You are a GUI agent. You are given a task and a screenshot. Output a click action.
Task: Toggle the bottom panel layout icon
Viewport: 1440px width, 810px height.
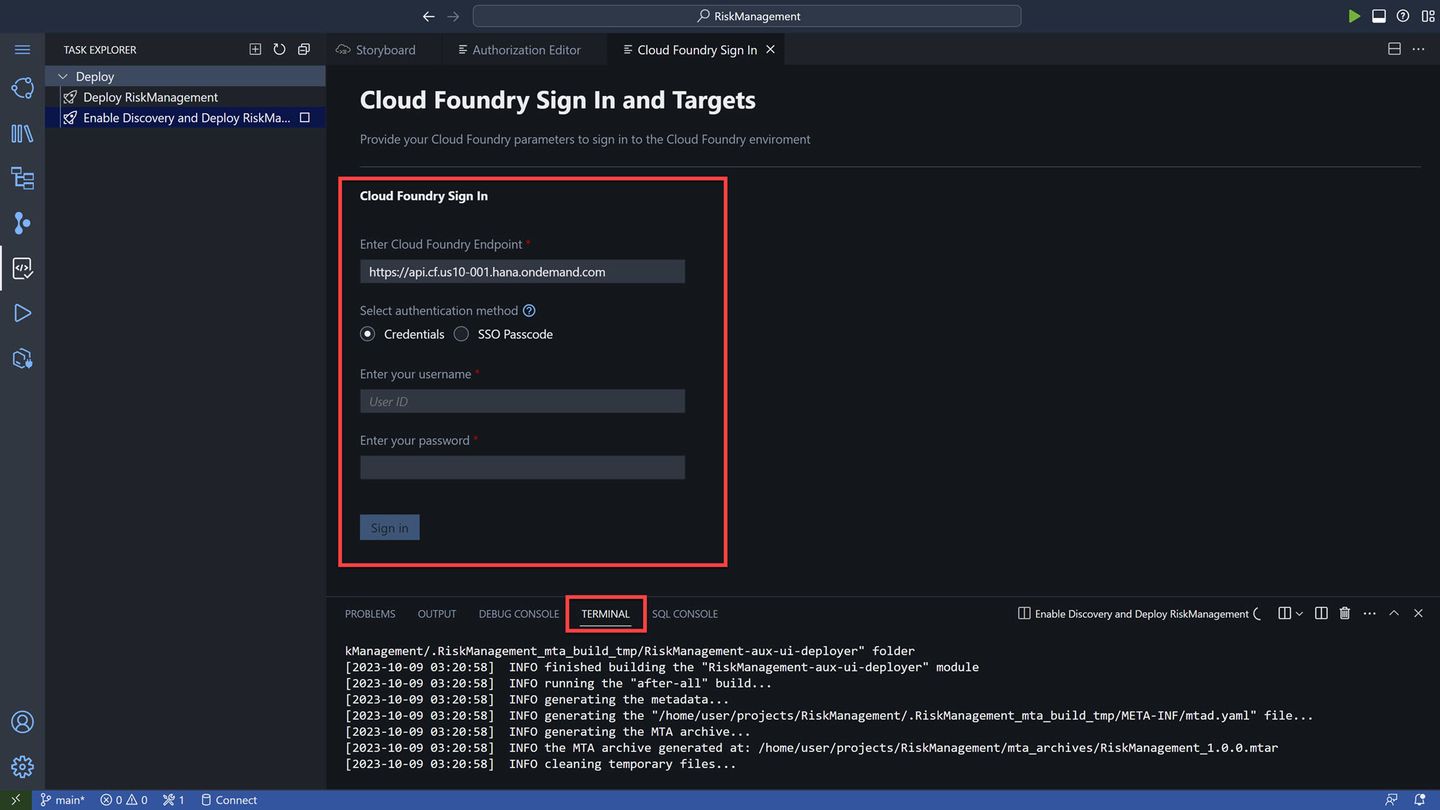click(x=1379, y=16)
